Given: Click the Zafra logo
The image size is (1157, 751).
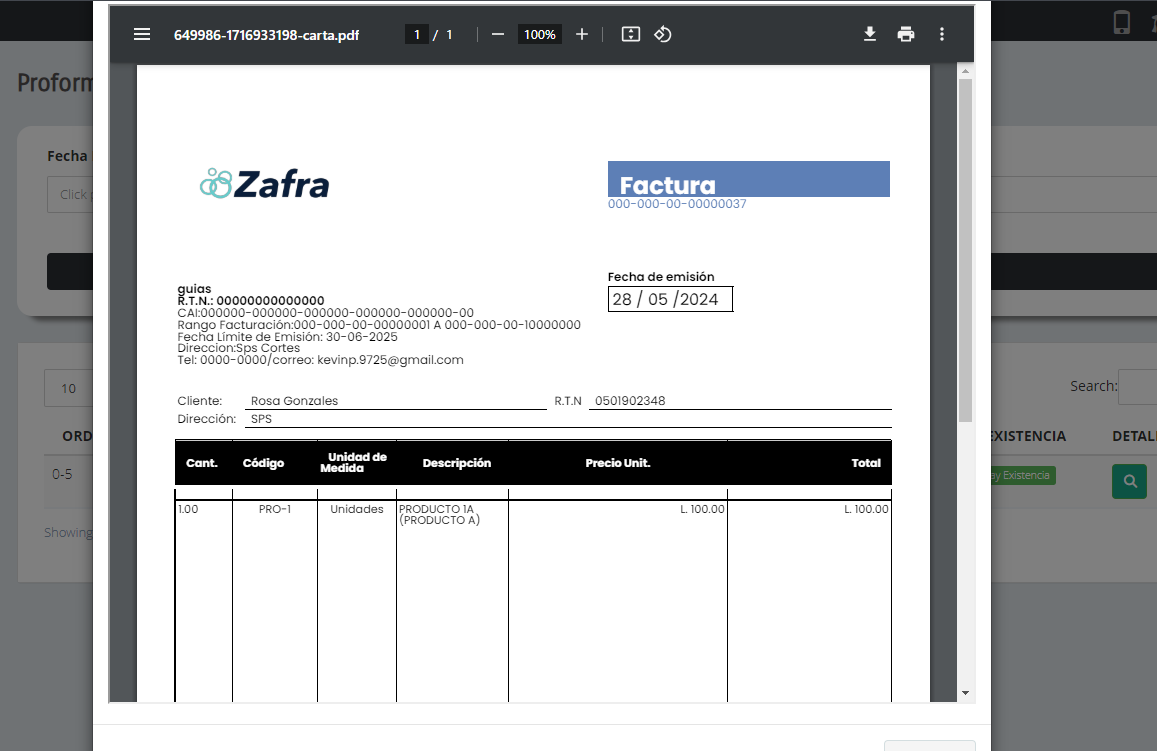Looking at the screenshot, I should (x=264, y=184).
